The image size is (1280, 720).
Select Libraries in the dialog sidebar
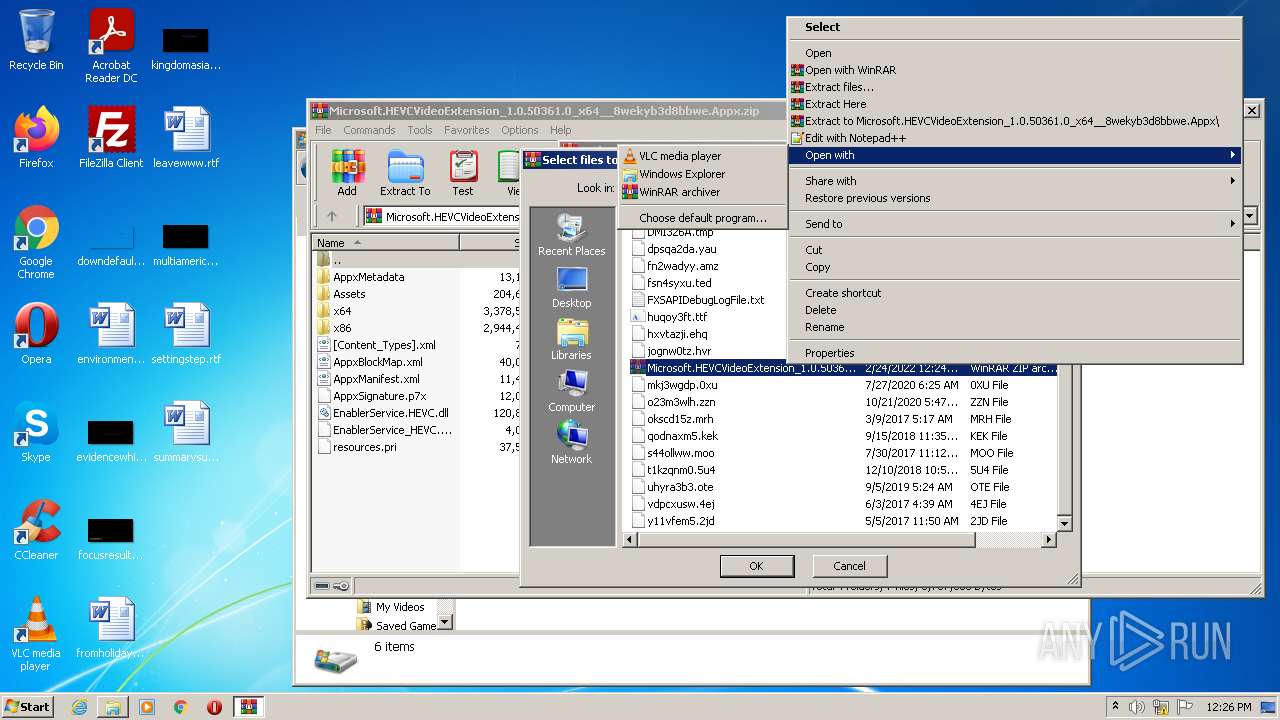[571, 339]
